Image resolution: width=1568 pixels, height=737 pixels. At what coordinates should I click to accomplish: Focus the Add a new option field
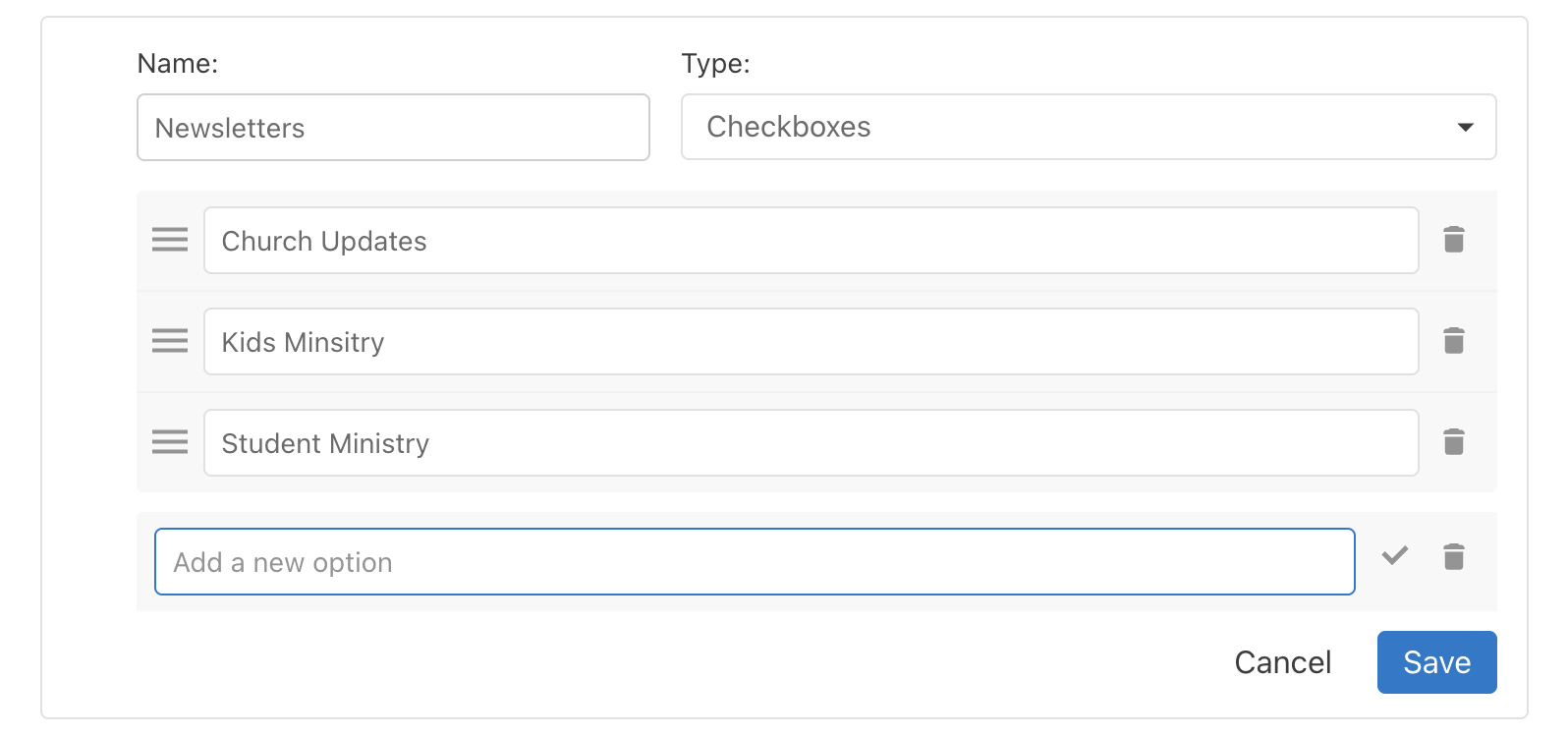[x=755, y=561]
